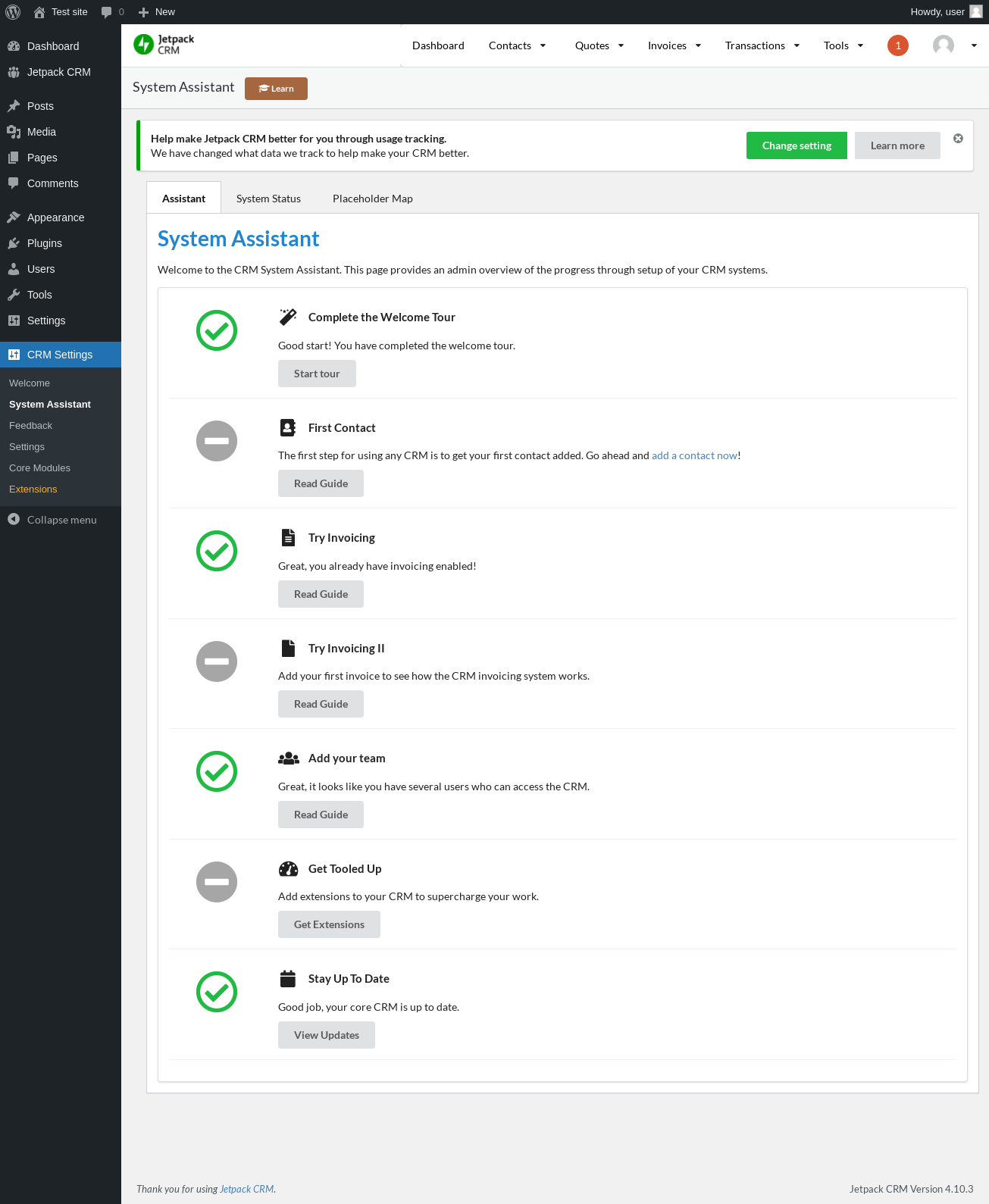Collapse the WordPress admin menu
The image size is (989, 1204).
click(x=52, y=520)
